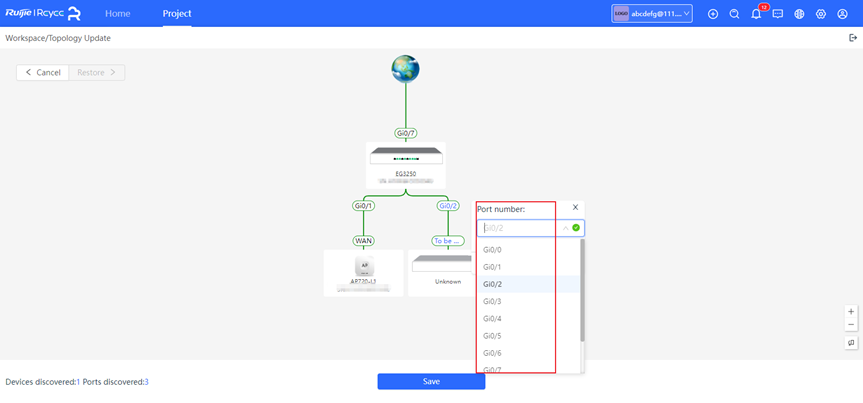Image resolution: width=863 pixels, height=403 pixels.
Task: Collapse the port number dropdown arrow
Action: [x=565, y=228]
